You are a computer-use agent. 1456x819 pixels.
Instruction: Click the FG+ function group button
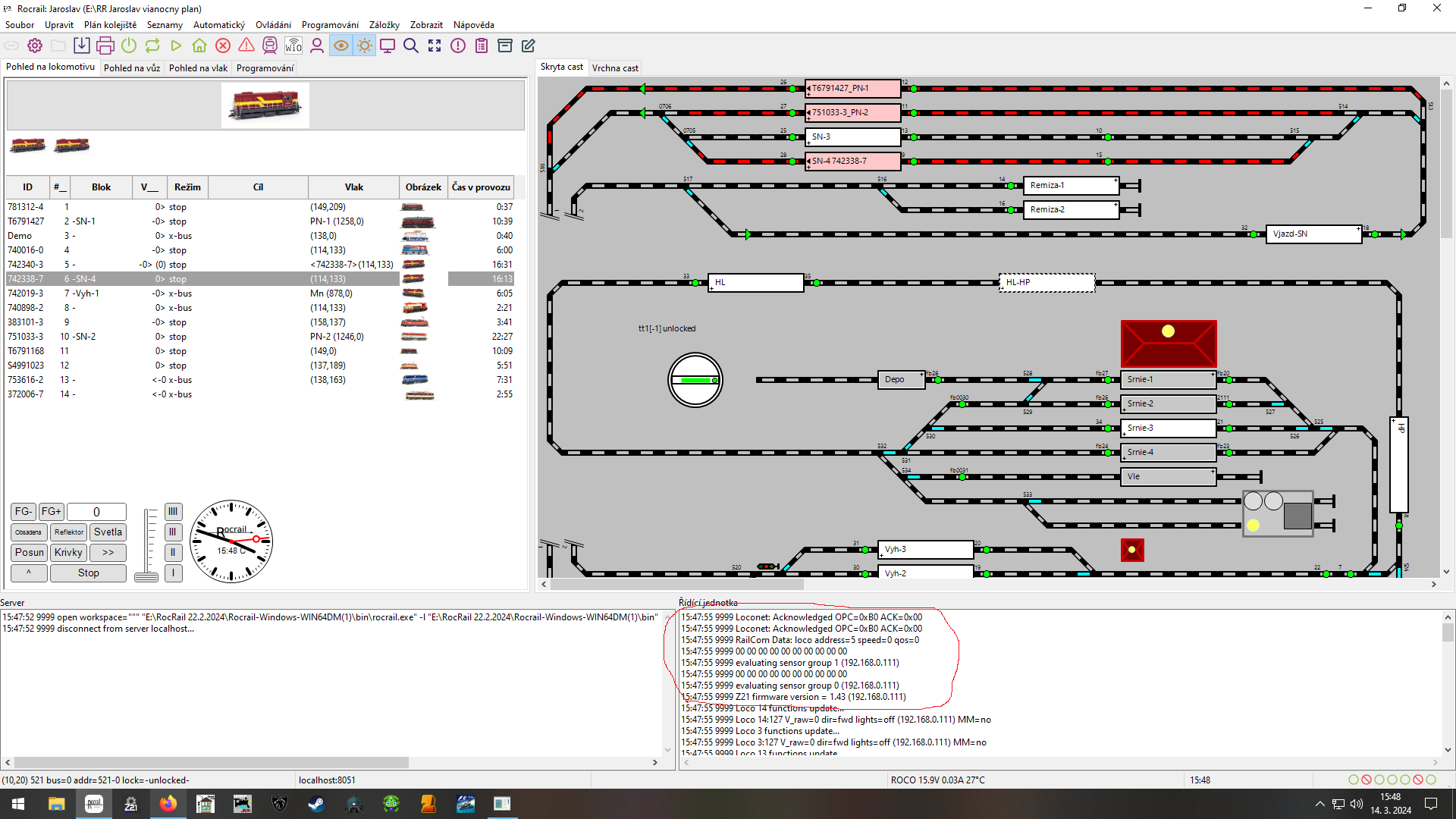point(52,512)
